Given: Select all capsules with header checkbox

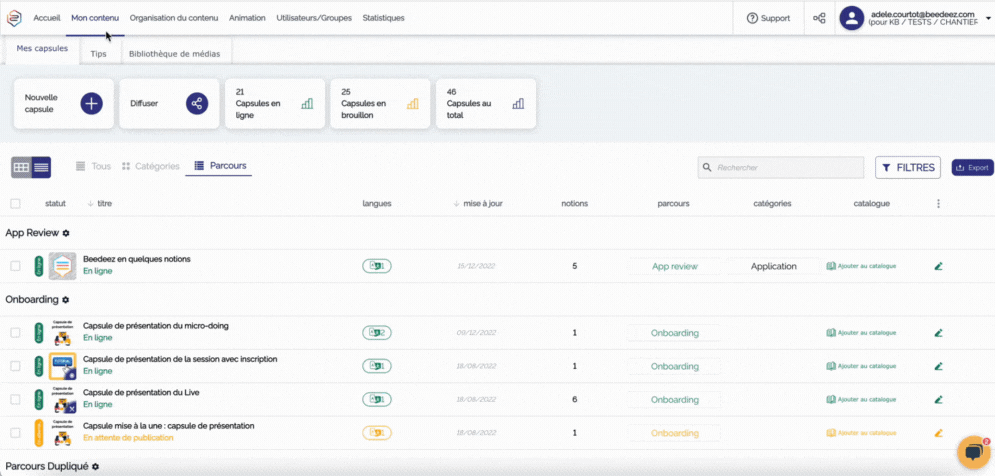Looking at the screenshot, I should (15, 203).
